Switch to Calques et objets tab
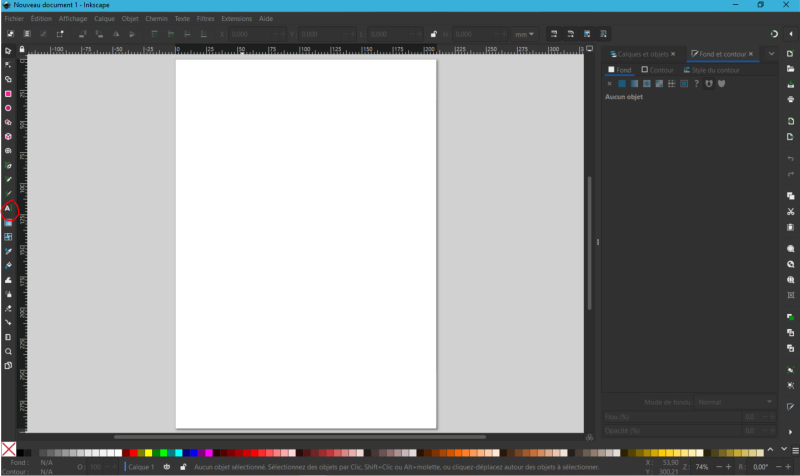 click(643, 54)
